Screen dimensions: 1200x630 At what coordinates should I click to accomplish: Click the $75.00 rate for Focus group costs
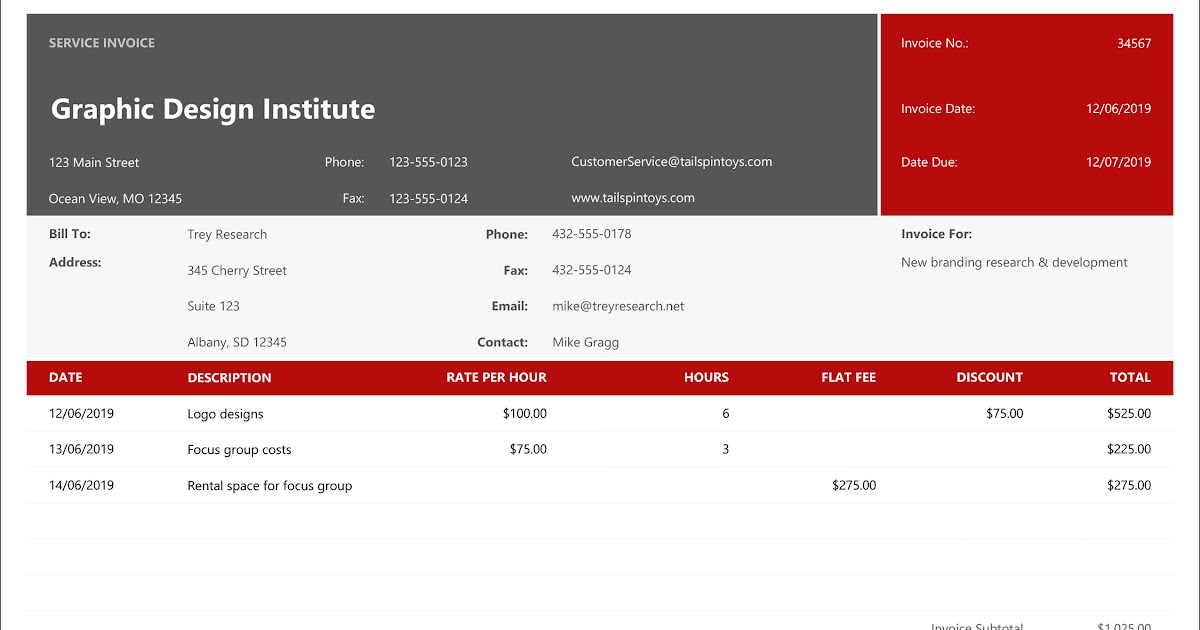pyautogui.click(x=528, y=449)
